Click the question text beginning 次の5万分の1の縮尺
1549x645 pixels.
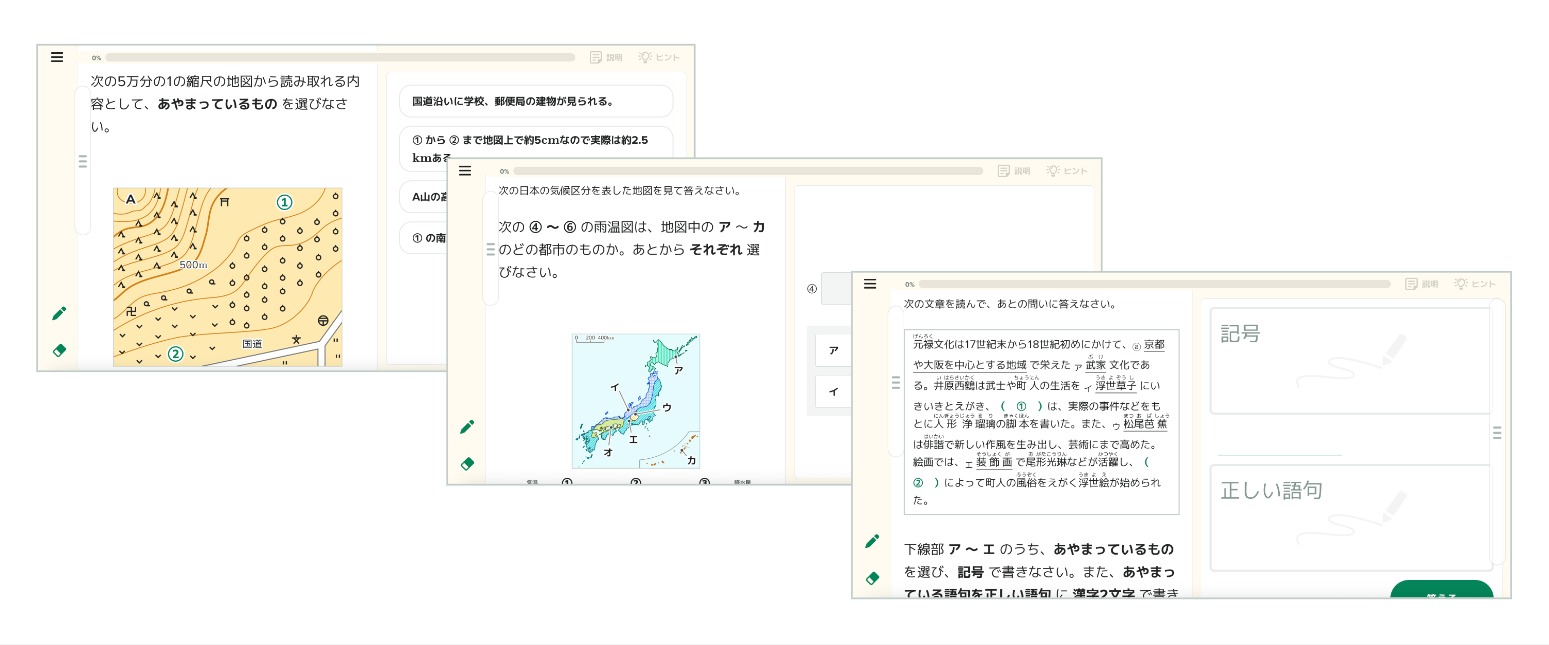coord(226,103)
